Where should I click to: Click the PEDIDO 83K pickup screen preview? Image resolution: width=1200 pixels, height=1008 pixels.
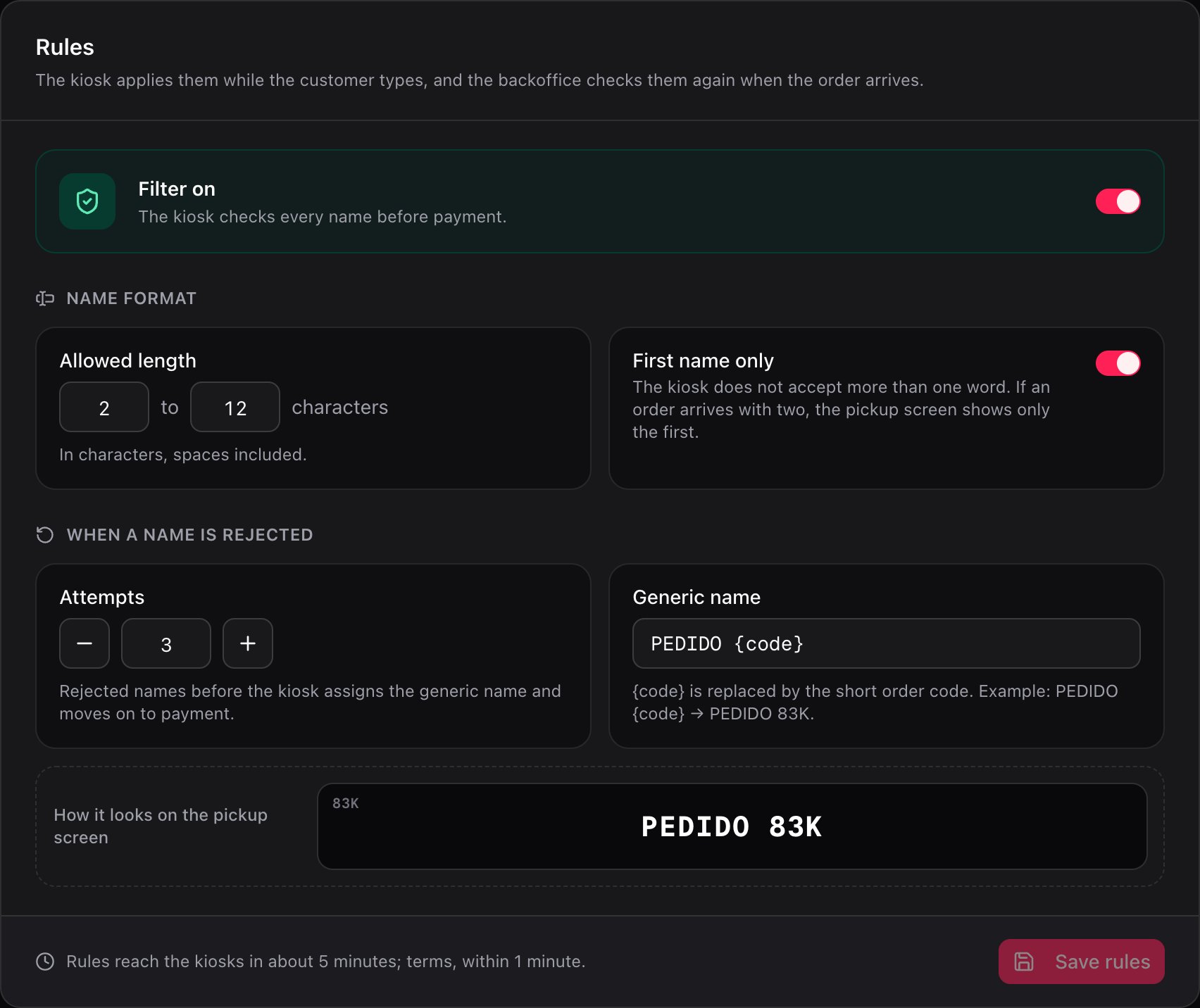(732, 826)
